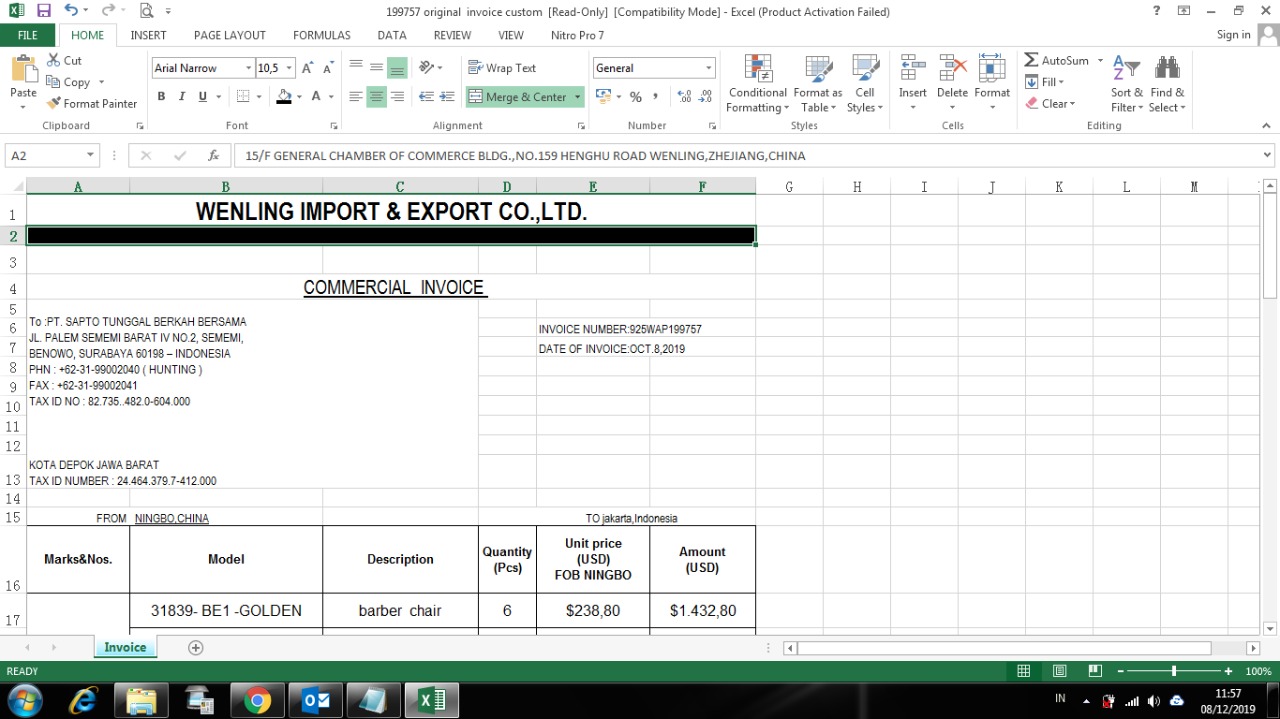Select row 17 header

click(13, 613)
